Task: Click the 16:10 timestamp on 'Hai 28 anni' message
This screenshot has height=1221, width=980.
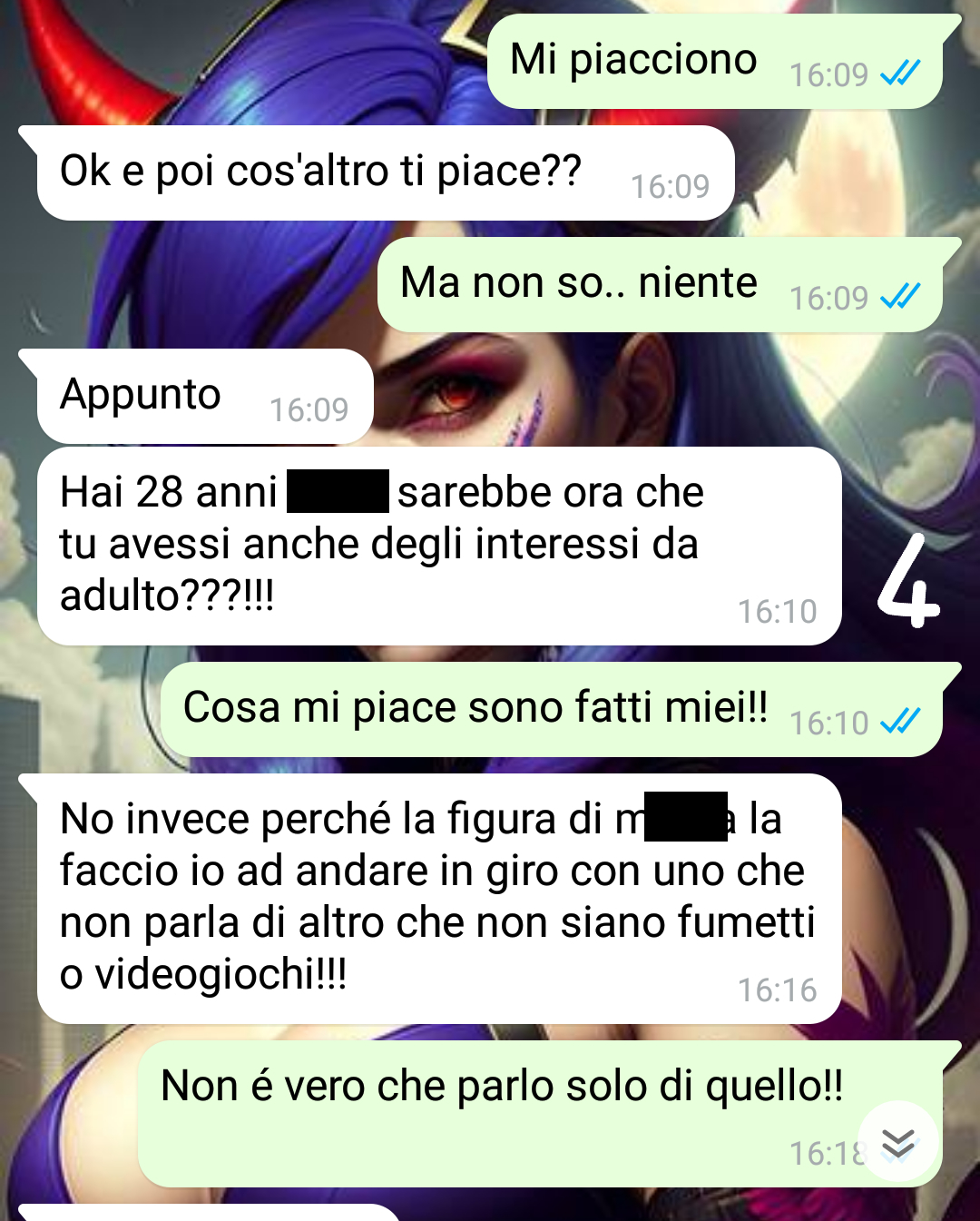Action: tap(778, 611)
